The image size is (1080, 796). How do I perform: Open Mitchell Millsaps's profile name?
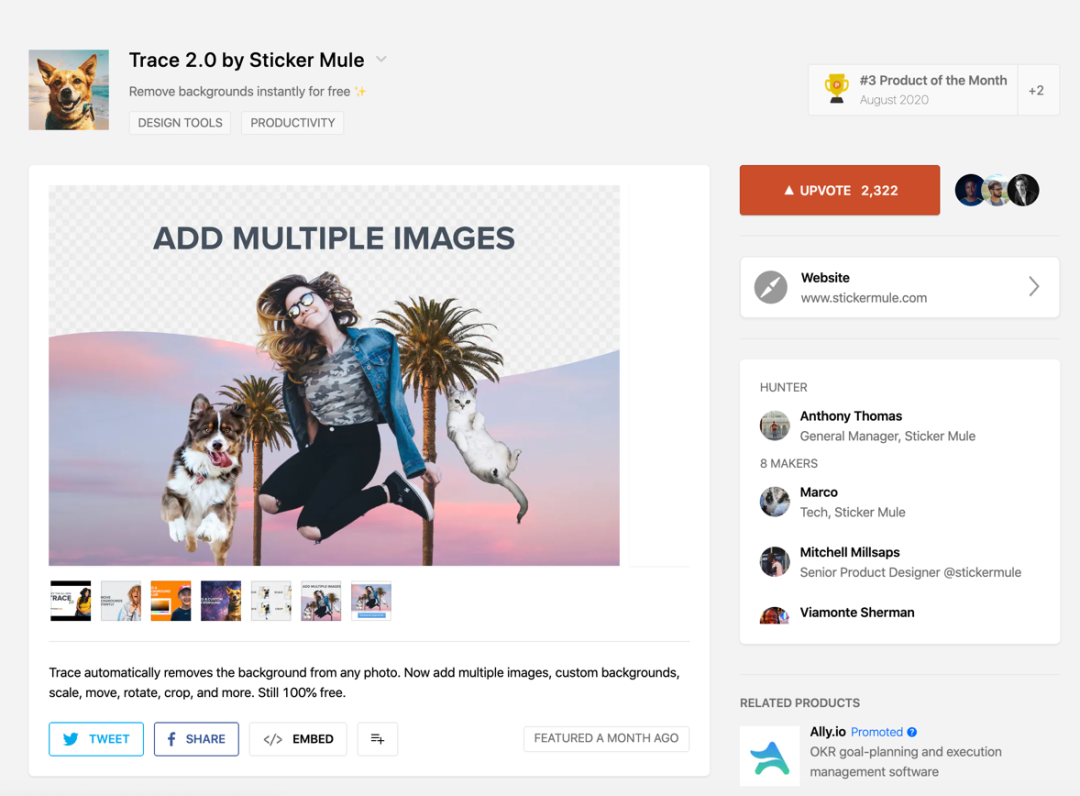850,552
